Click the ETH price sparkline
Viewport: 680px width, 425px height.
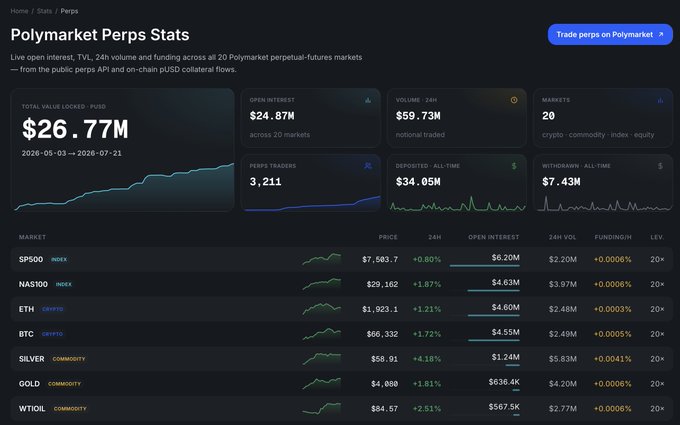[x=321, y=308]
